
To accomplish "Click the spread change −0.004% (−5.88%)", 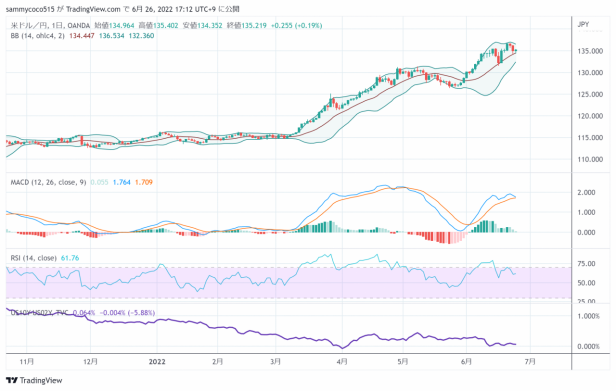I will pyautogui.click(x=127, y=313).
